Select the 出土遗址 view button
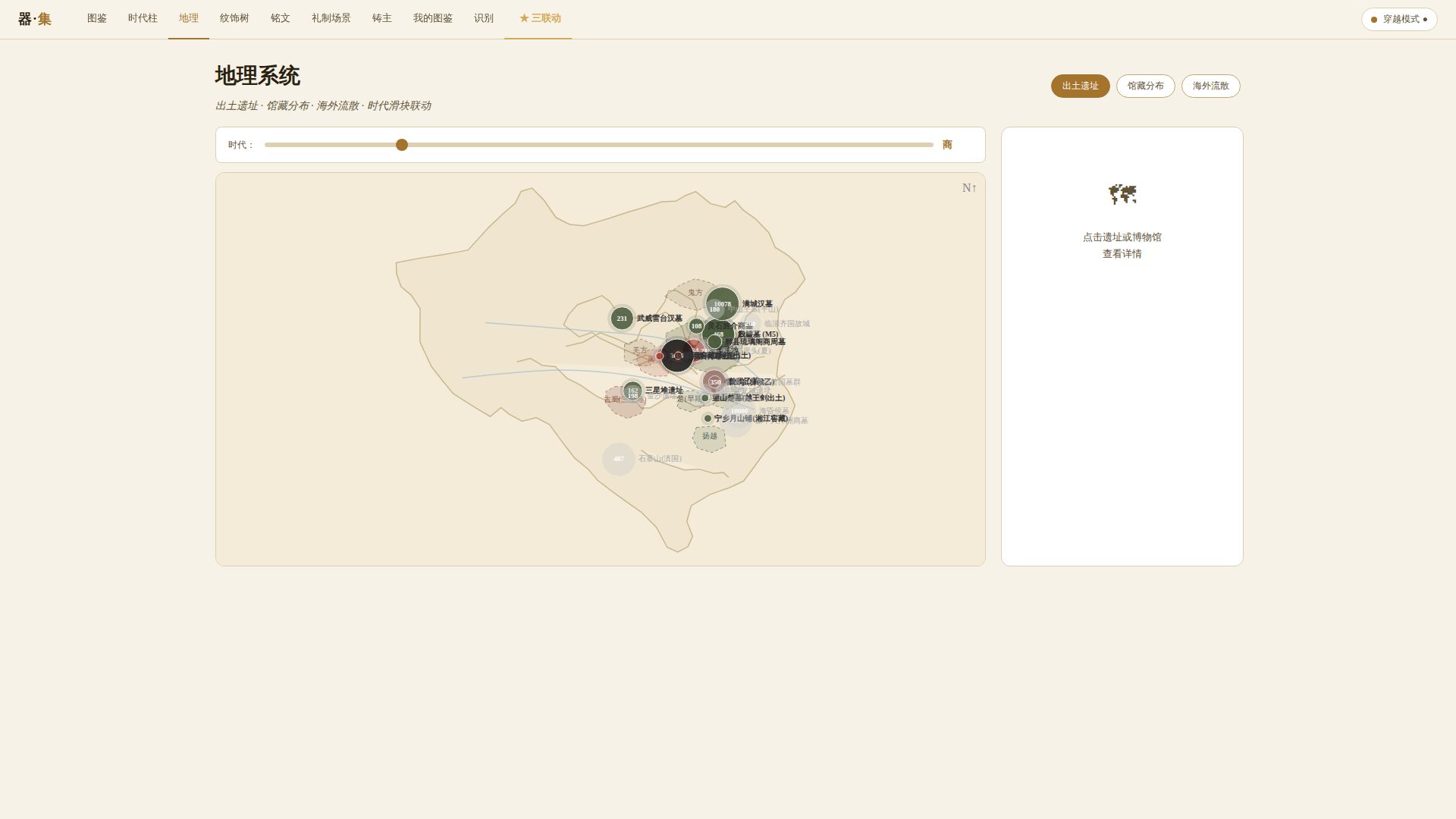Image resolution: width=1456 pixels, height=819 pixels. click(1080, 86)
